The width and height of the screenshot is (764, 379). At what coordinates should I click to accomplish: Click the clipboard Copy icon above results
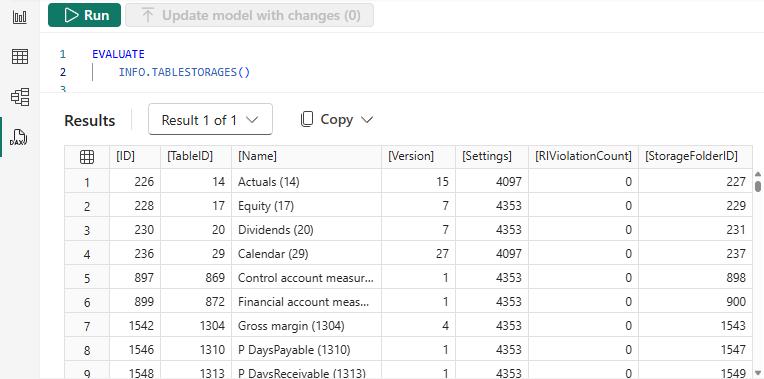[x=306, y=119]
